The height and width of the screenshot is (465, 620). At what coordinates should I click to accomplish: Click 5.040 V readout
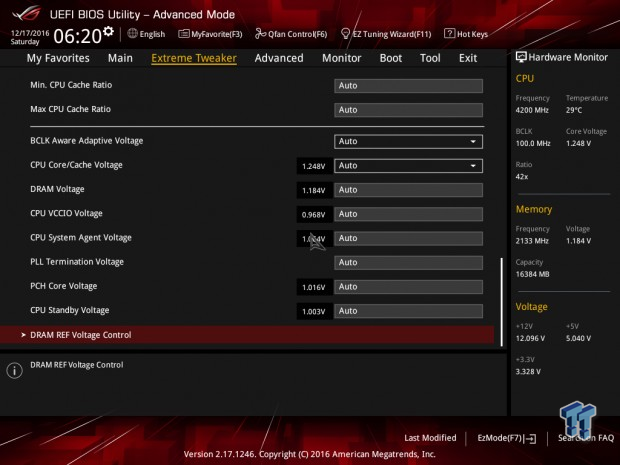point(578,338)
